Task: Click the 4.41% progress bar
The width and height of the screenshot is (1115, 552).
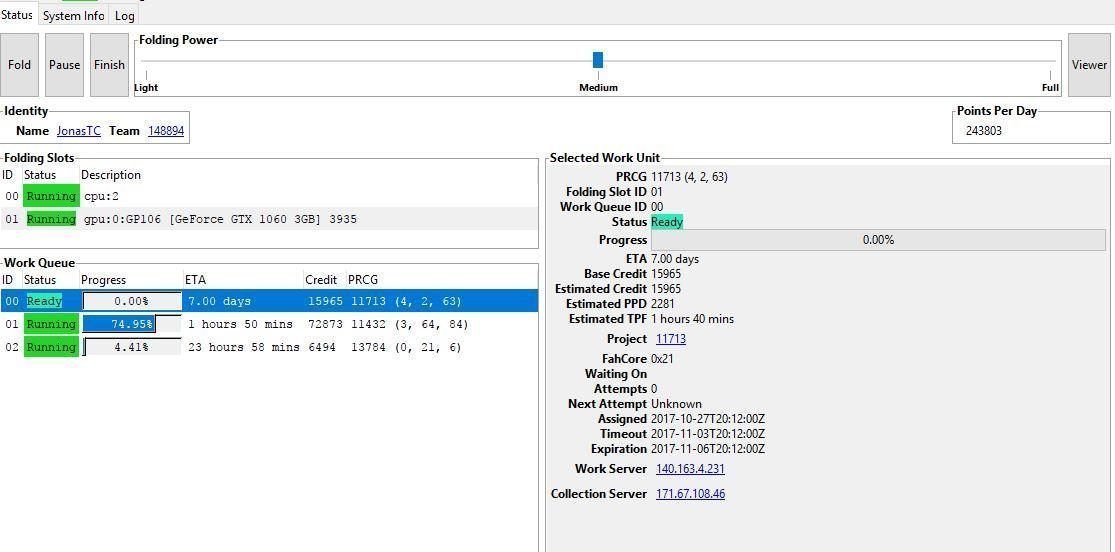Action: [x=132, y=347]
